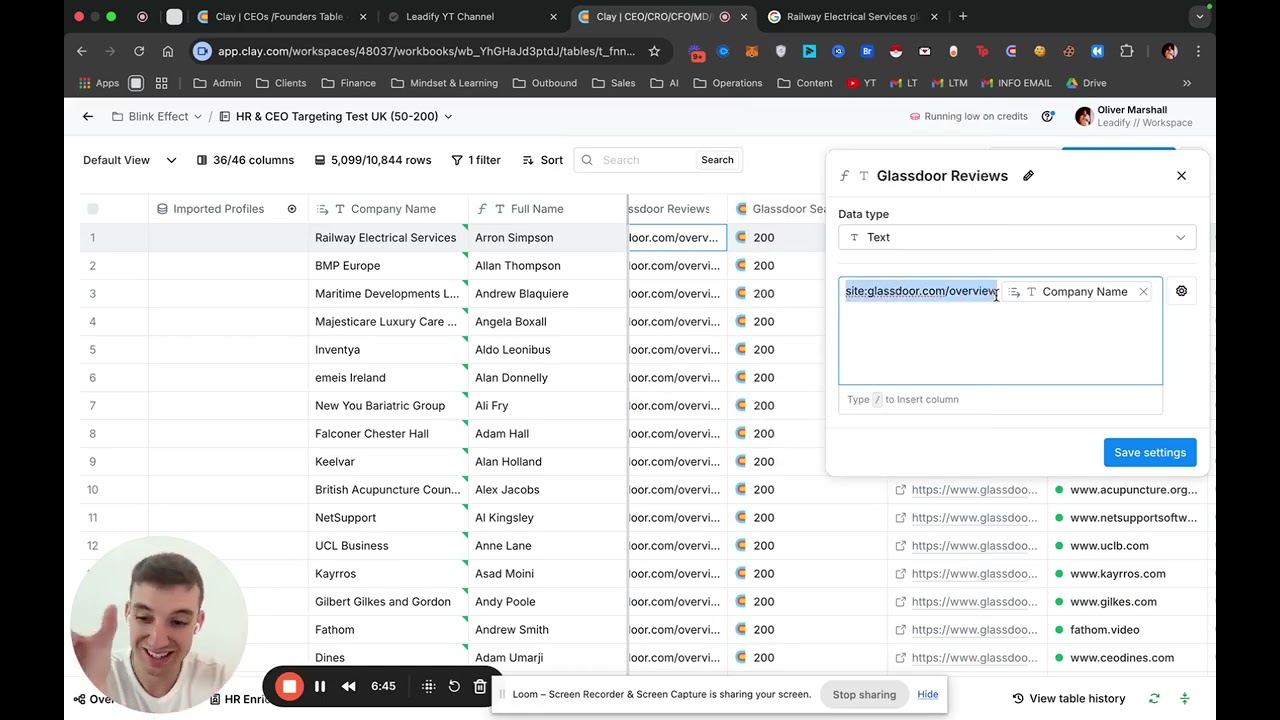Open the Loom drawing tools grid icon

tap(428, 686)
